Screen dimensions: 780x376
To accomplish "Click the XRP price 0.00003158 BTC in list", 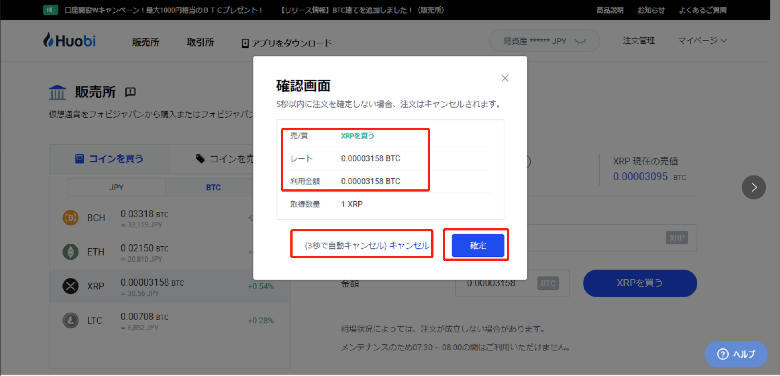I will coord(152,282).
